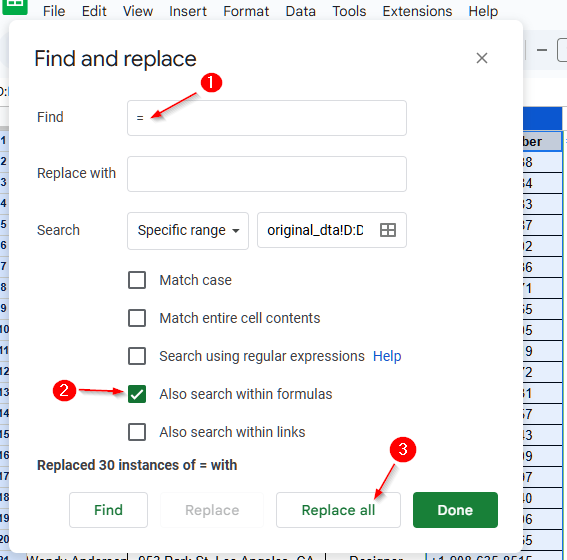Click the green Done button
Image resolution: width=567 pixels, height=560 pixels.
[455, 510]
